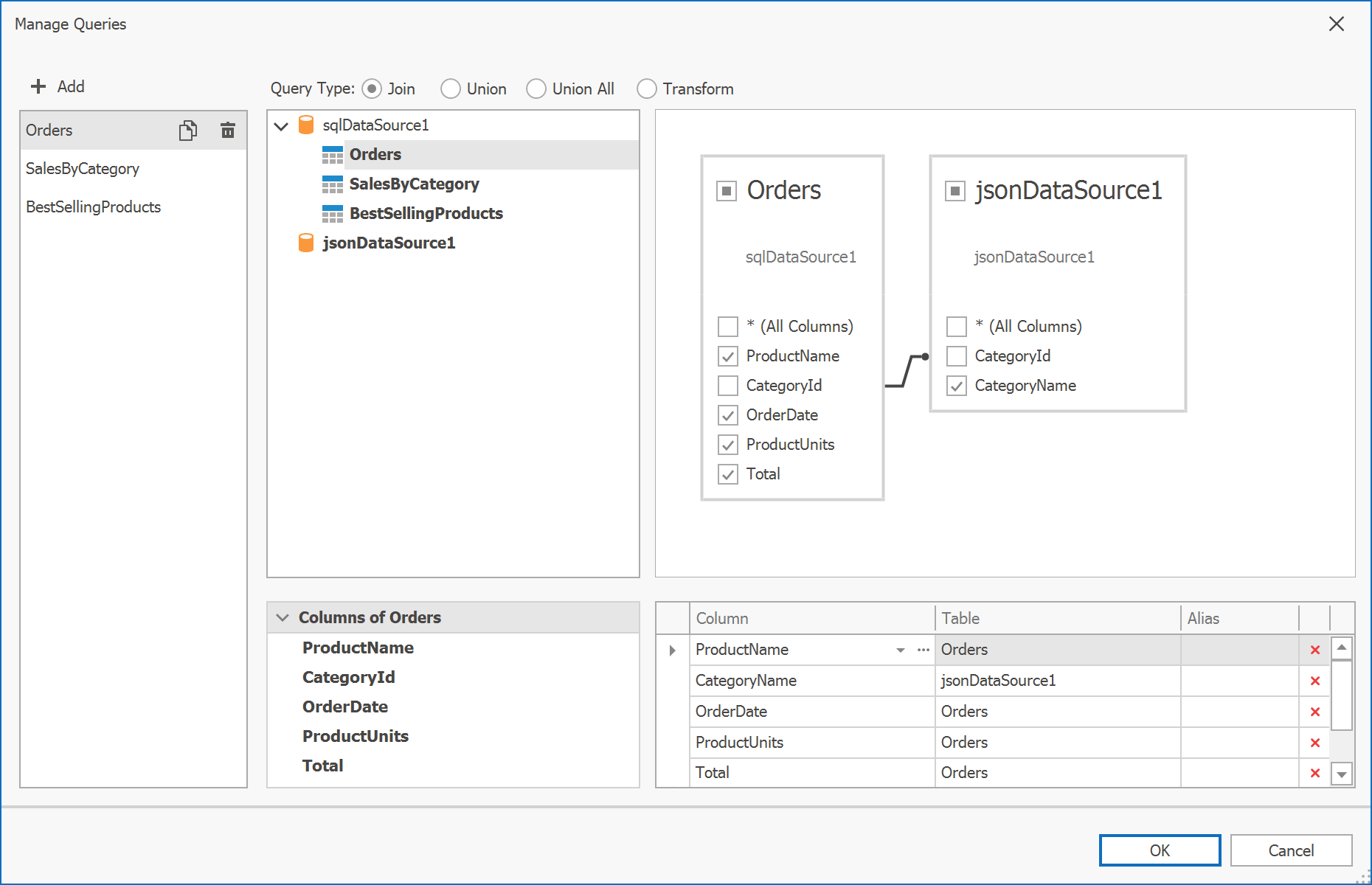Click OK to save queries

[1159, 850]
